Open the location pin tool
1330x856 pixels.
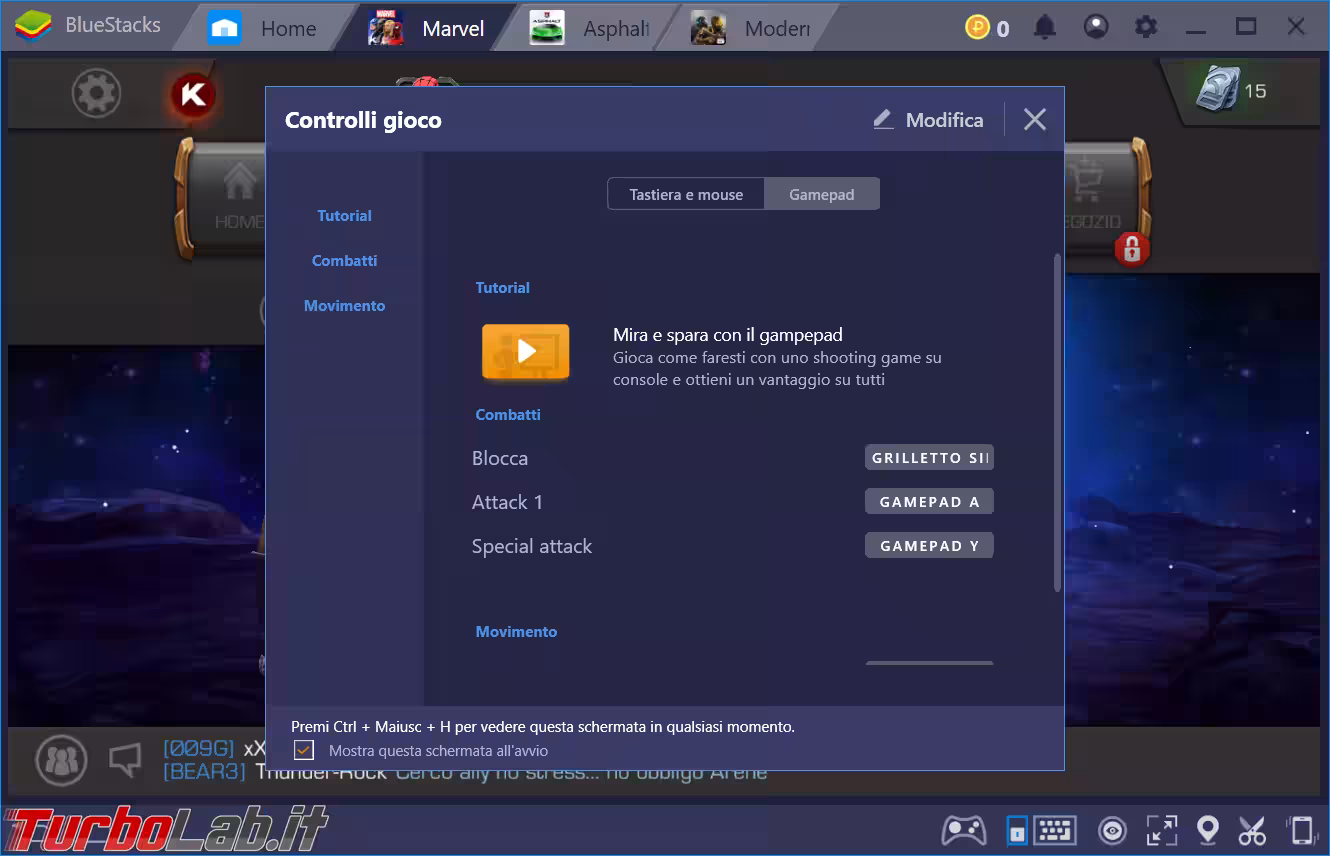pyautogui.click(x=1208, y=830)
